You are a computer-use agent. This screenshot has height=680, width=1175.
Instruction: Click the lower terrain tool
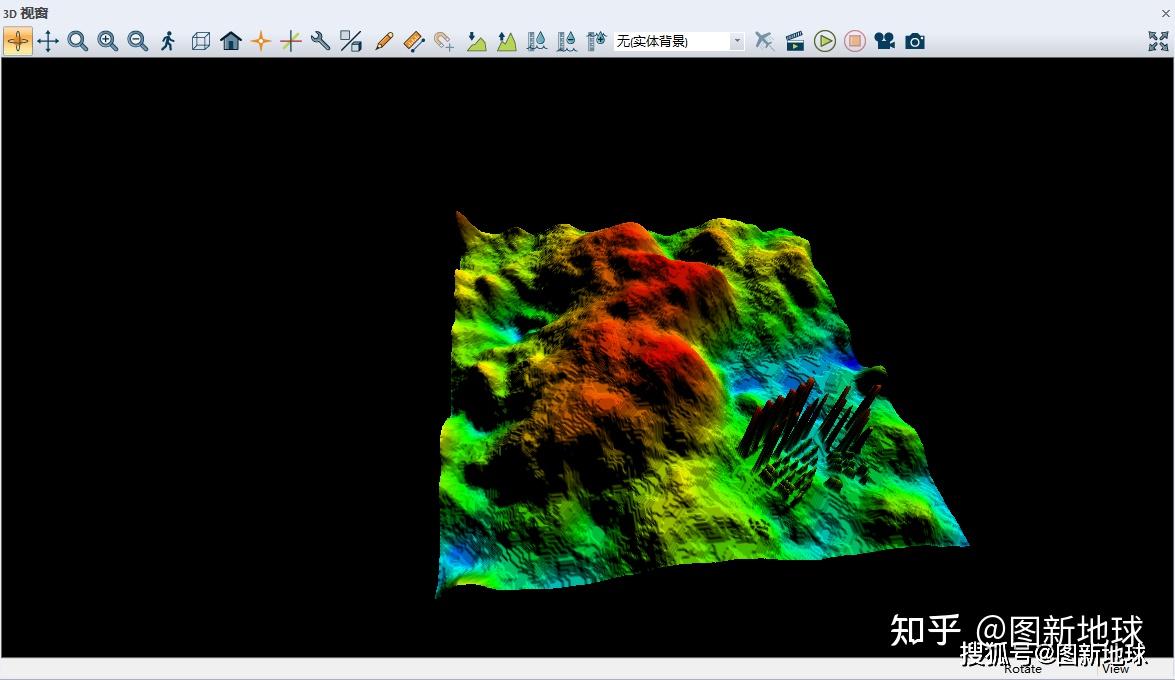pos(477,41)
